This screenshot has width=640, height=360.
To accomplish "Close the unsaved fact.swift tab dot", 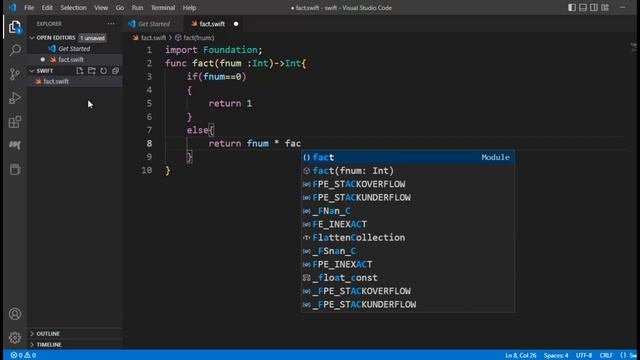I will [x=236, y=24].
